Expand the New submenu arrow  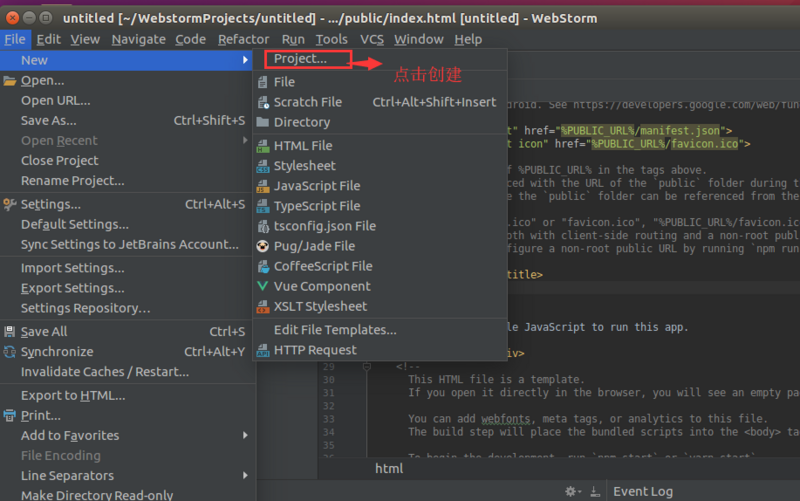pyautogui.click(x=245, y=60)
